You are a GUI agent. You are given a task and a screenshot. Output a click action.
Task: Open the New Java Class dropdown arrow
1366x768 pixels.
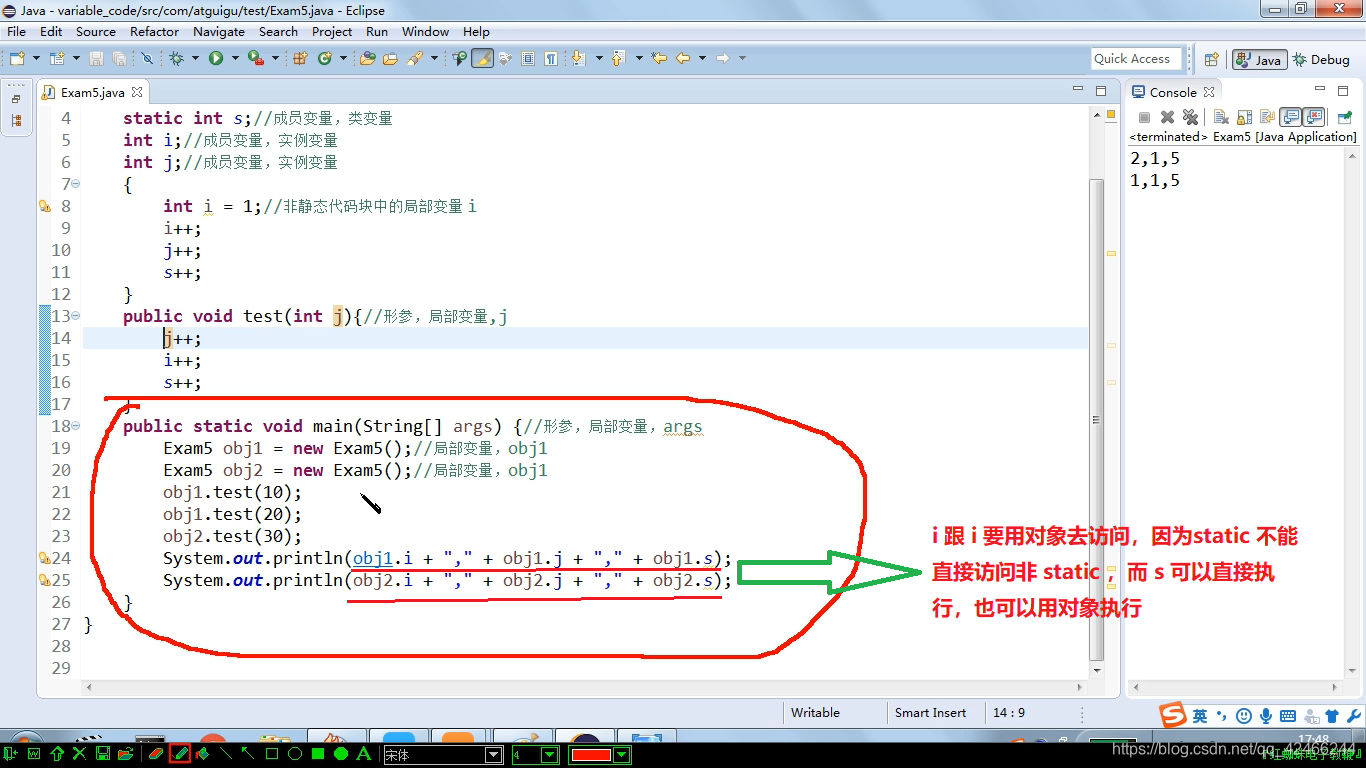pyautogui.click(x=343, y=59)
